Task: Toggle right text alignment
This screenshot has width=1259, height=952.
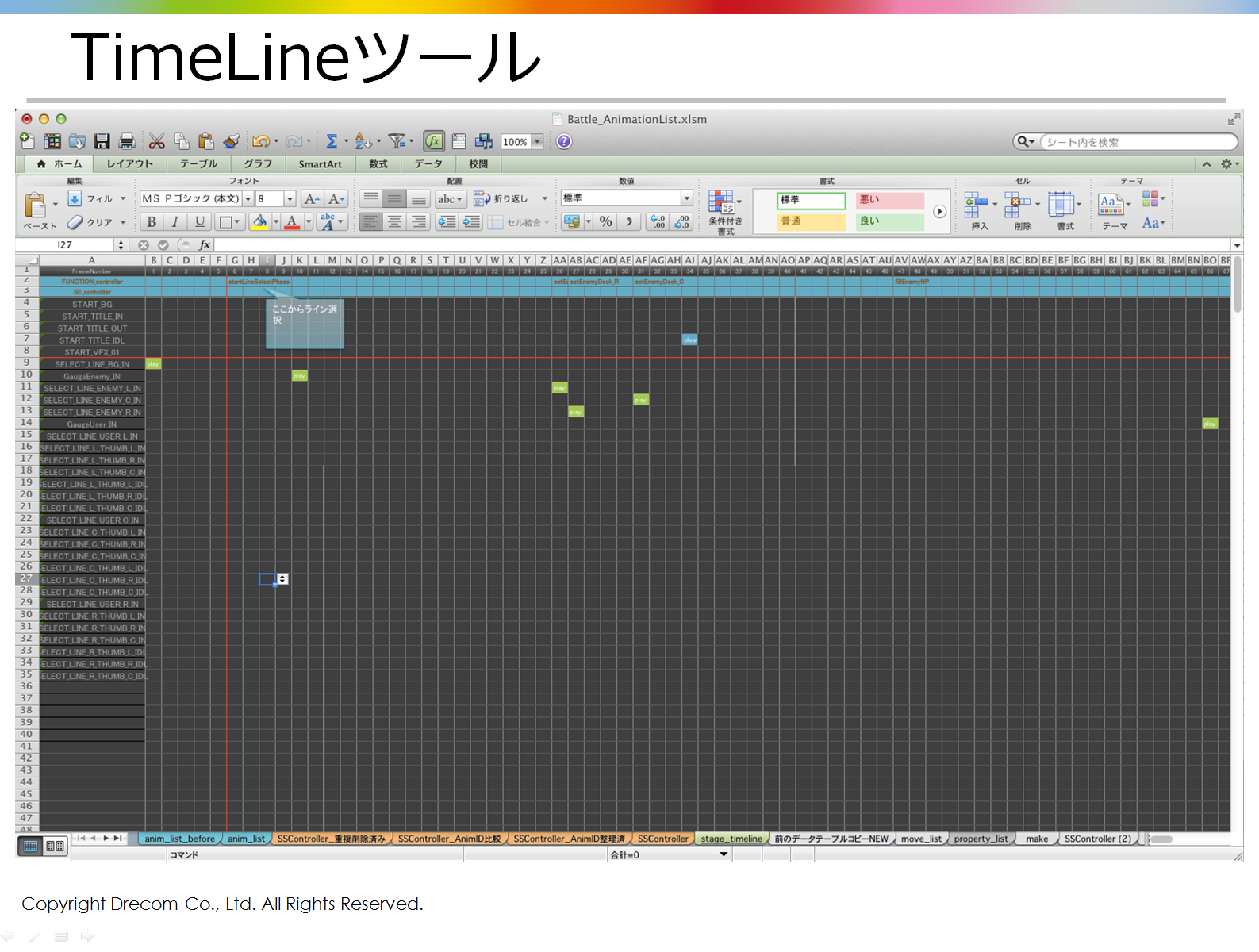Action: pos(418,222)
